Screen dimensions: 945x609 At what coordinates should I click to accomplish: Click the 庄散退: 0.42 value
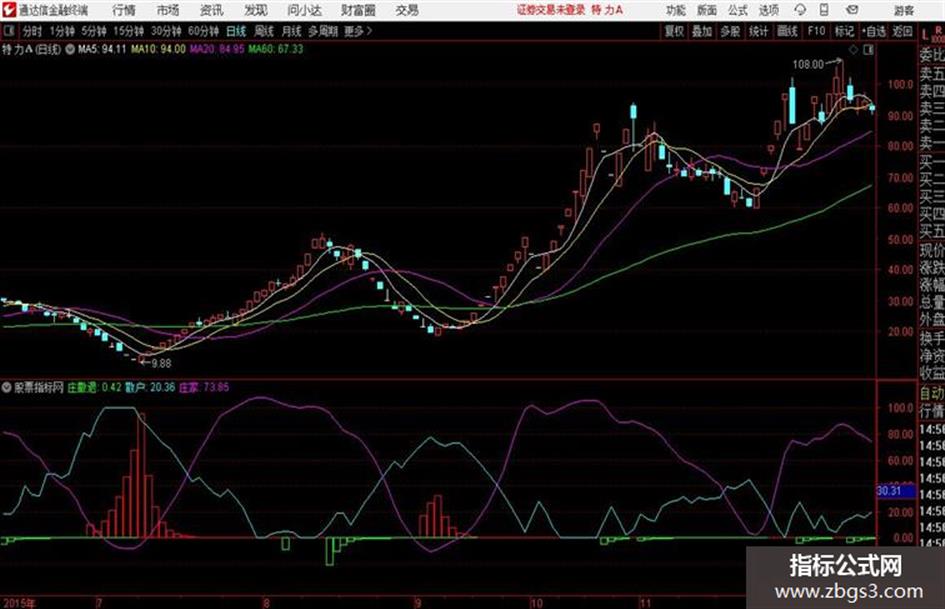click(x=94, y=388)
